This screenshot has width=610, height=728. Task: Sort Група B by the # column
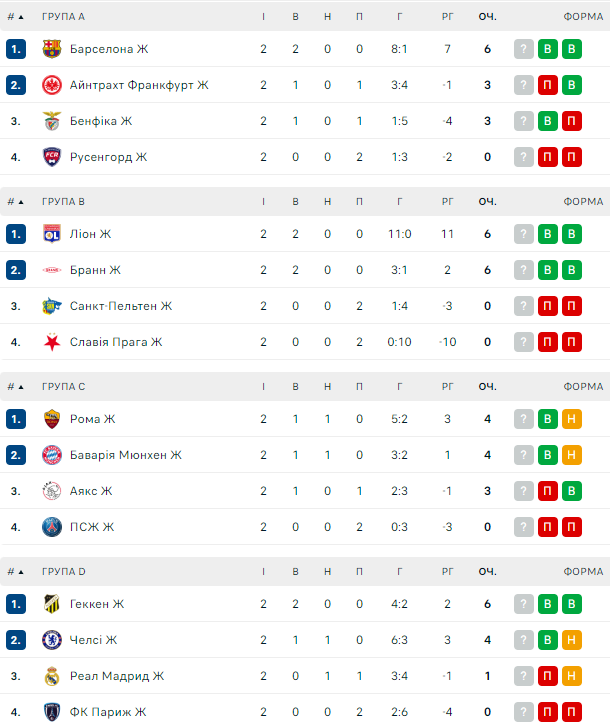[16, 201]
